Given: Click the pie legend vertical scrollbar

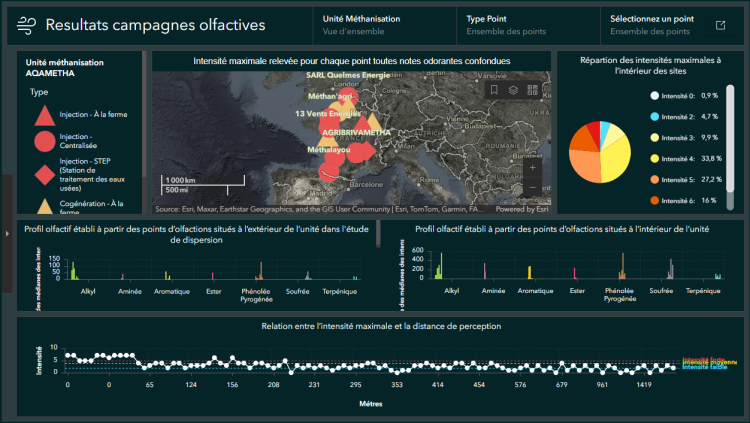Looking at the screenshot, I should (x=730, y=139).
